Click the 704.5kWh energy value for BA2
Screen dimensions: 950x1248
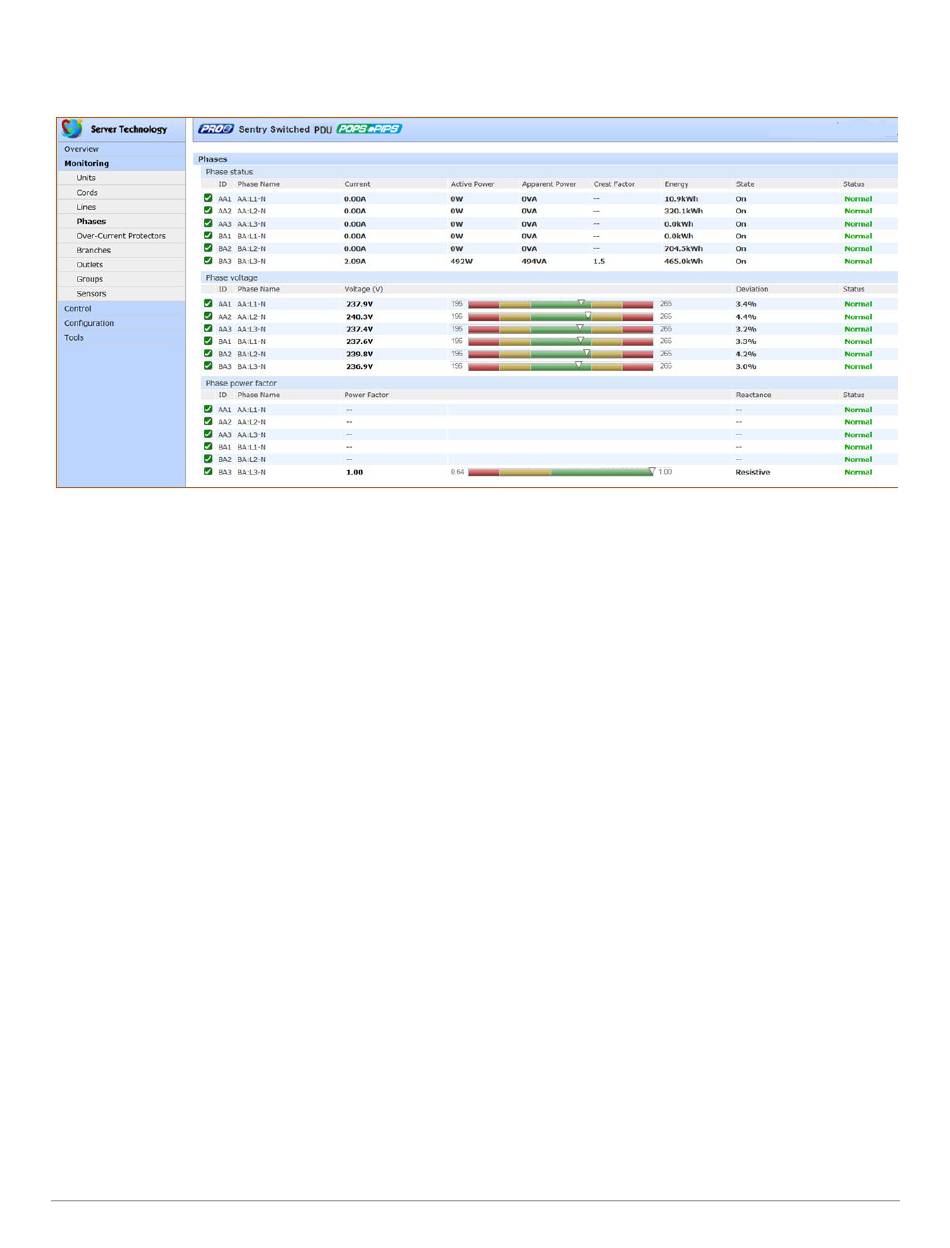point(683,248)
